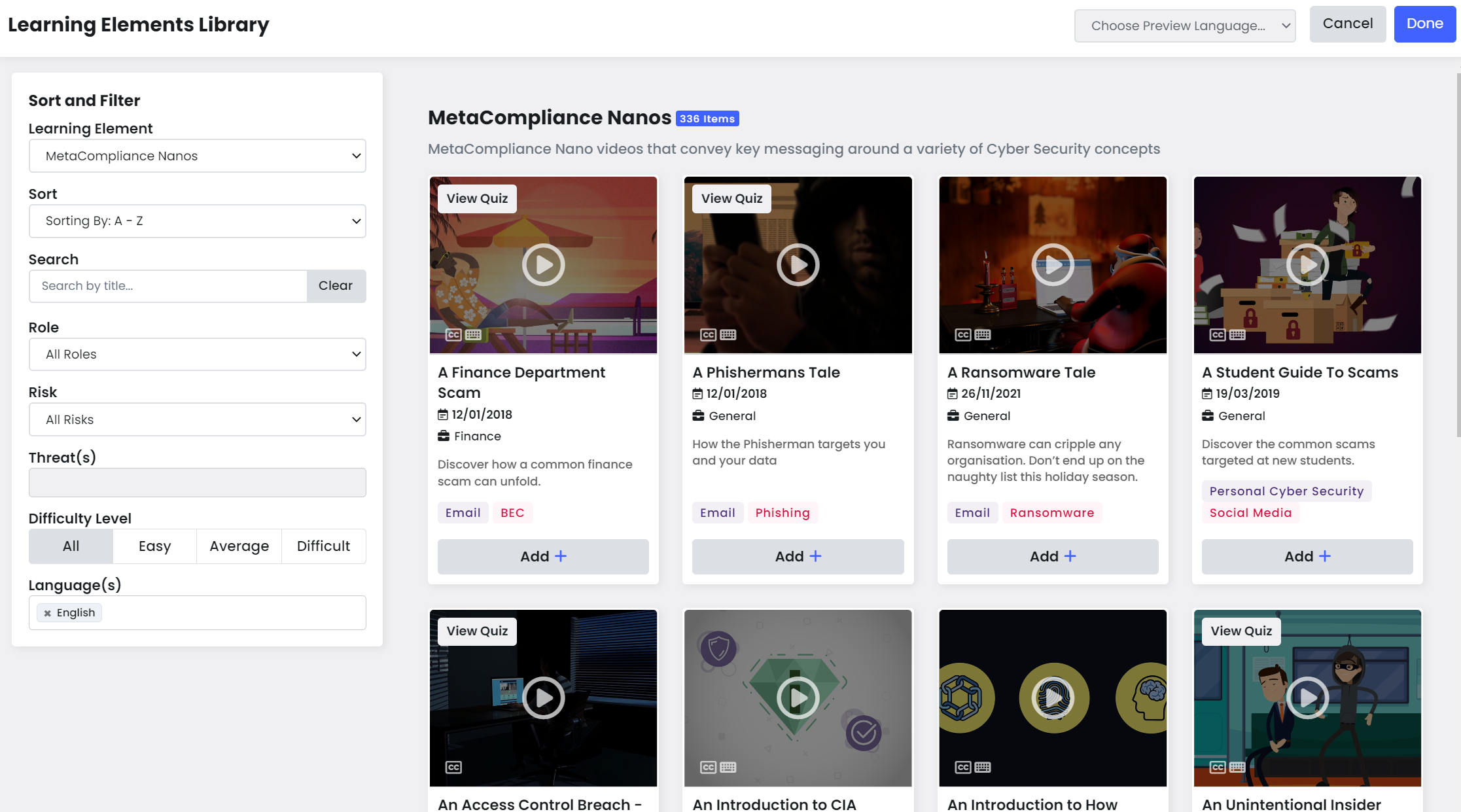
Task: Click the Personal Cyber Security tag
Action: [x=1286, y=491]
